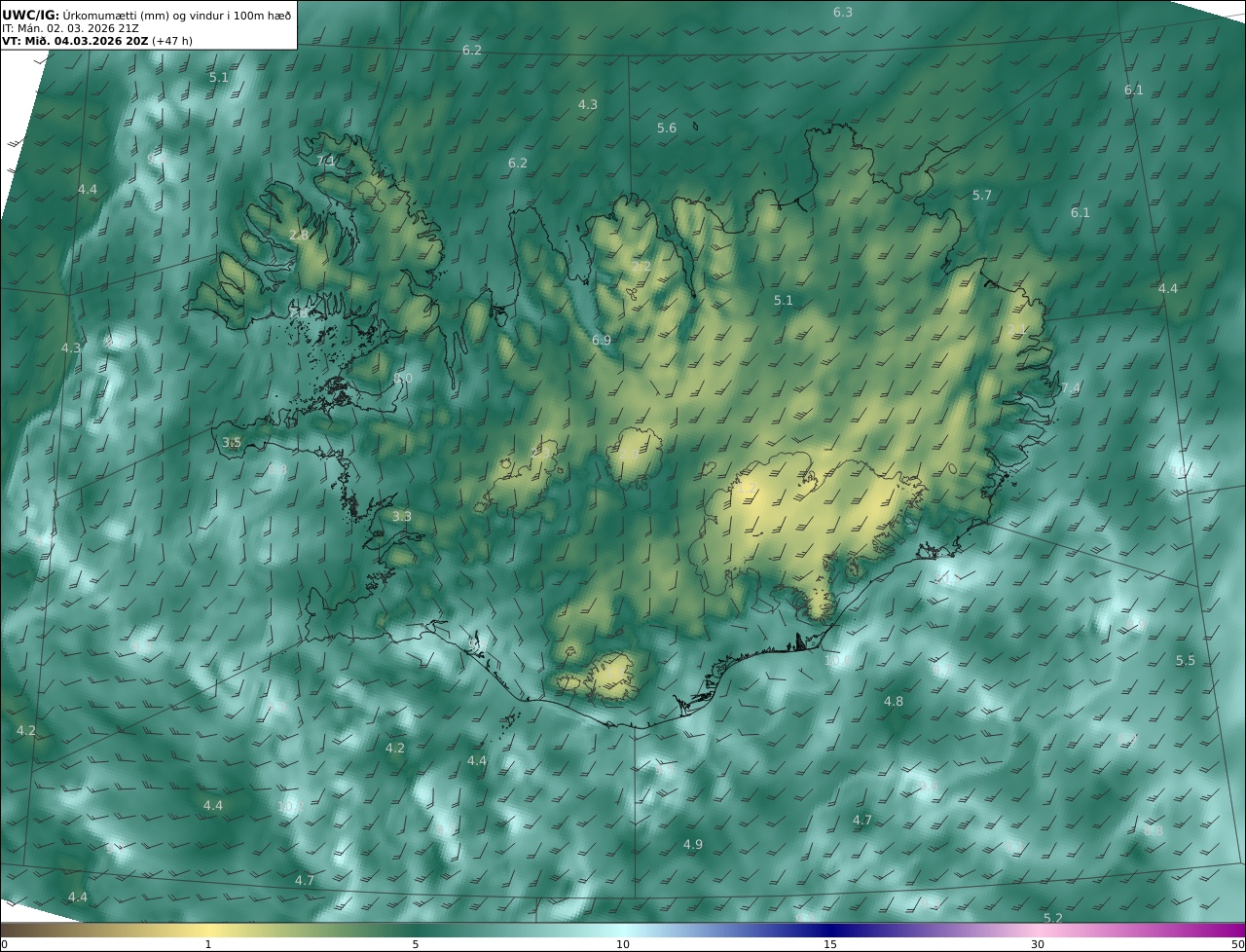1246x952 pixels.
Task: Click the colorbar tick label 1
Action: click(208, 944)
